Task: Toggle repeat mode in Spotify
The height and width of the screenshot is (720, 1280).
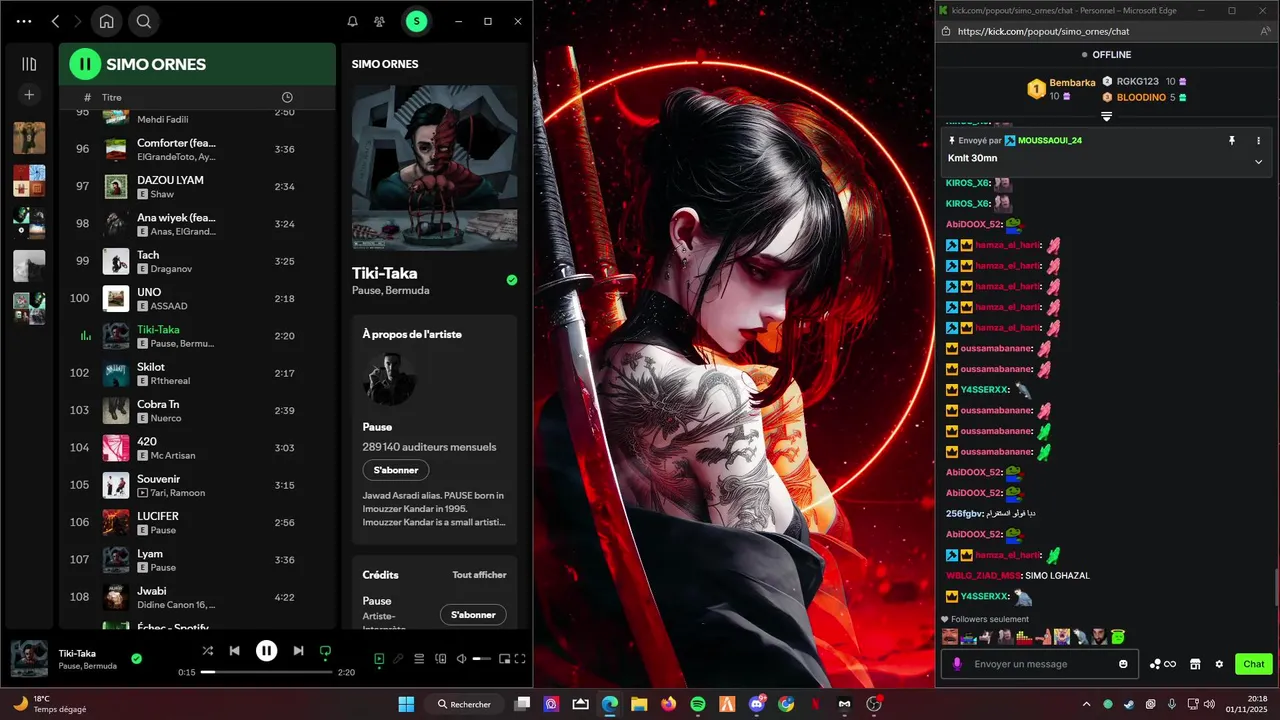Action: click(x=325, y=651)
